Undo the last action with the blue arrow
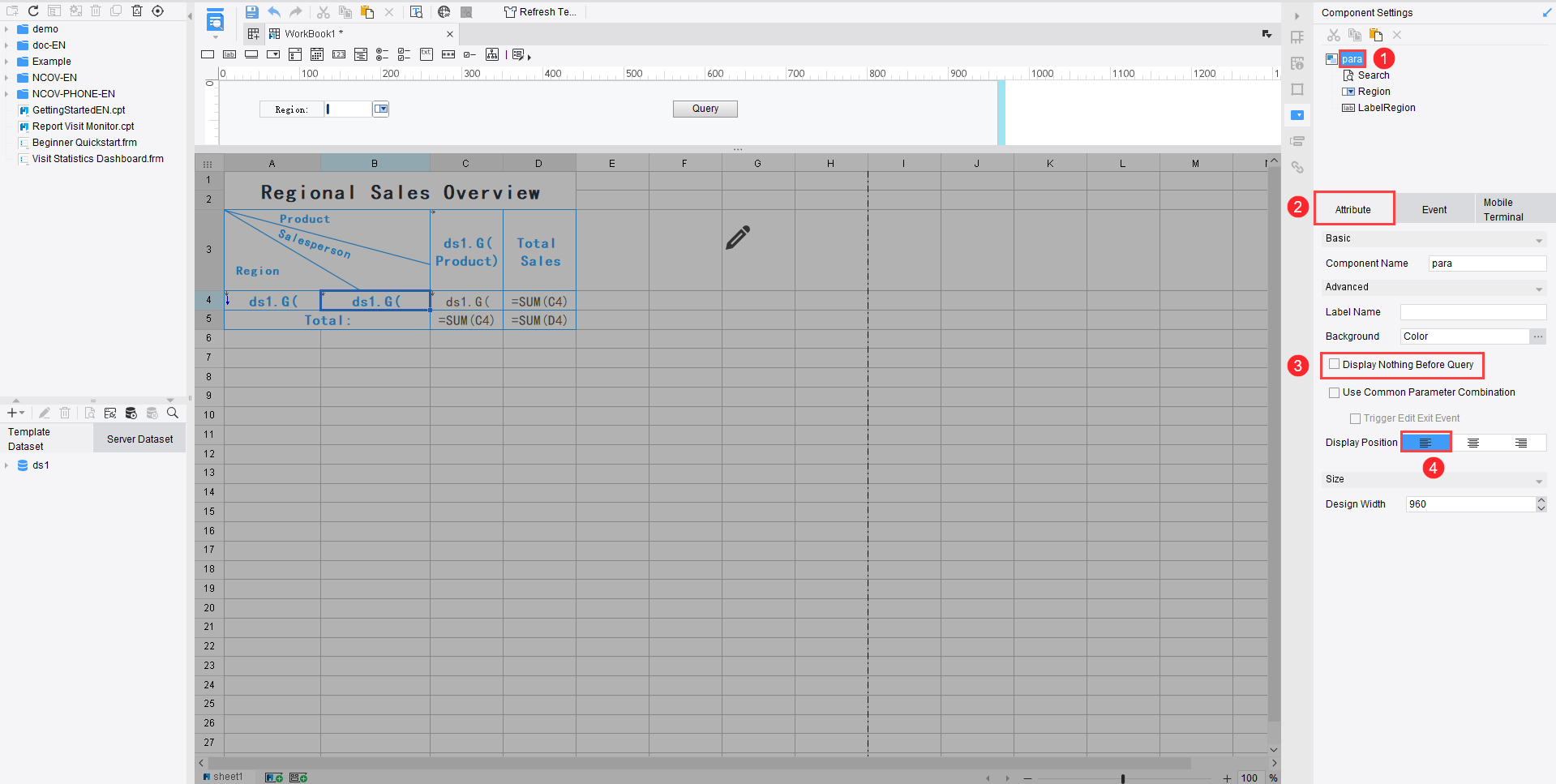 point(274,12)
